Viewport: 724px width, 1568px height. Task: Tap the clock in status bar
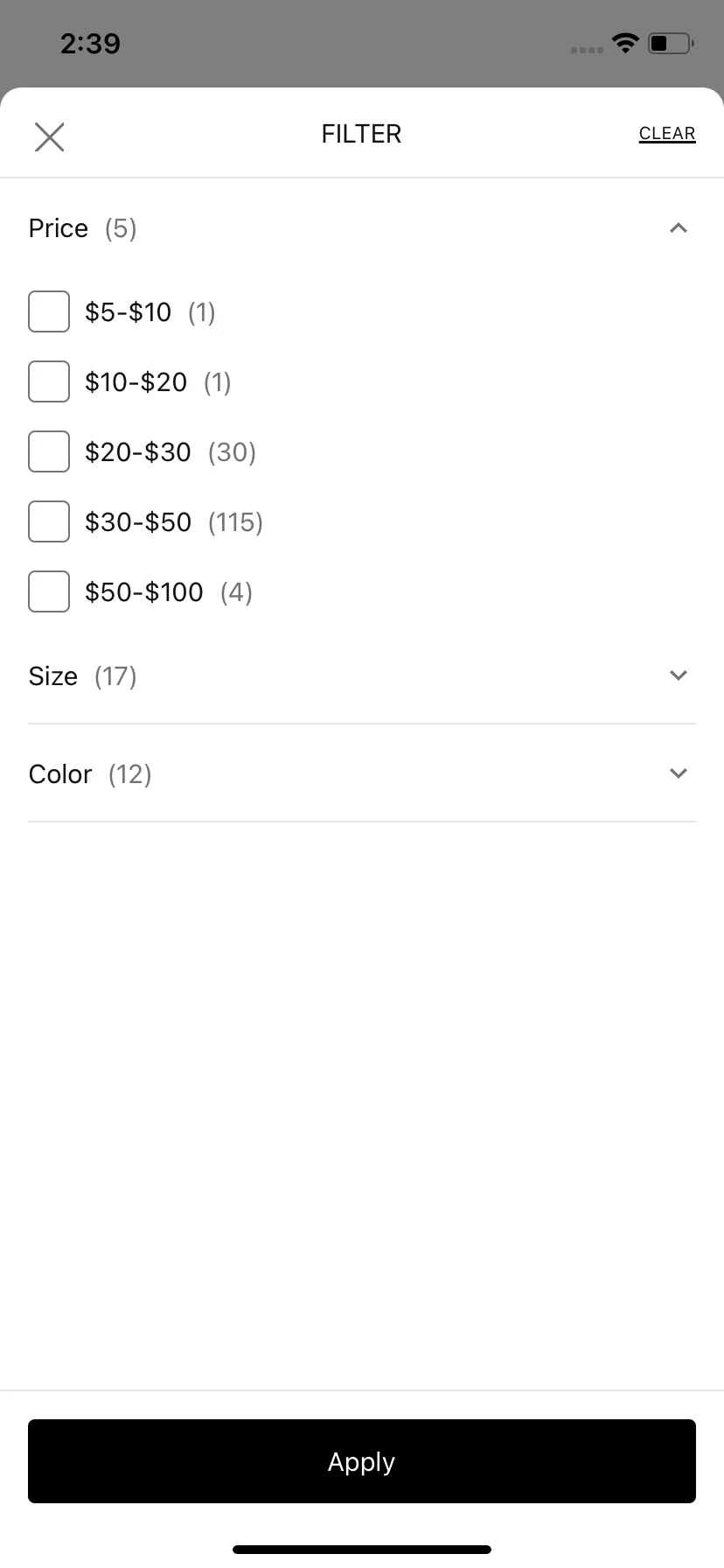91,43
